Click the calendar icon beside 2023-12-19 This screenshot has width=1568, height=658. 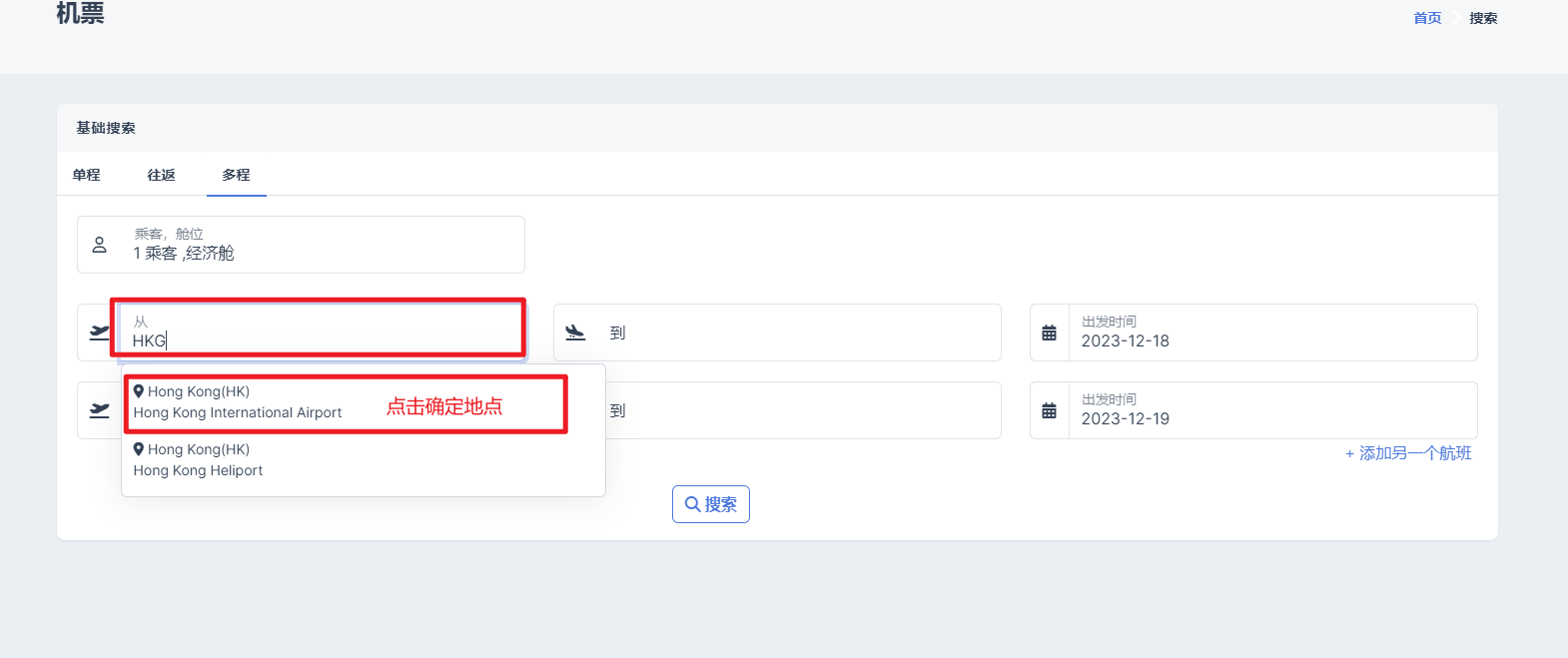(1049, 410)
